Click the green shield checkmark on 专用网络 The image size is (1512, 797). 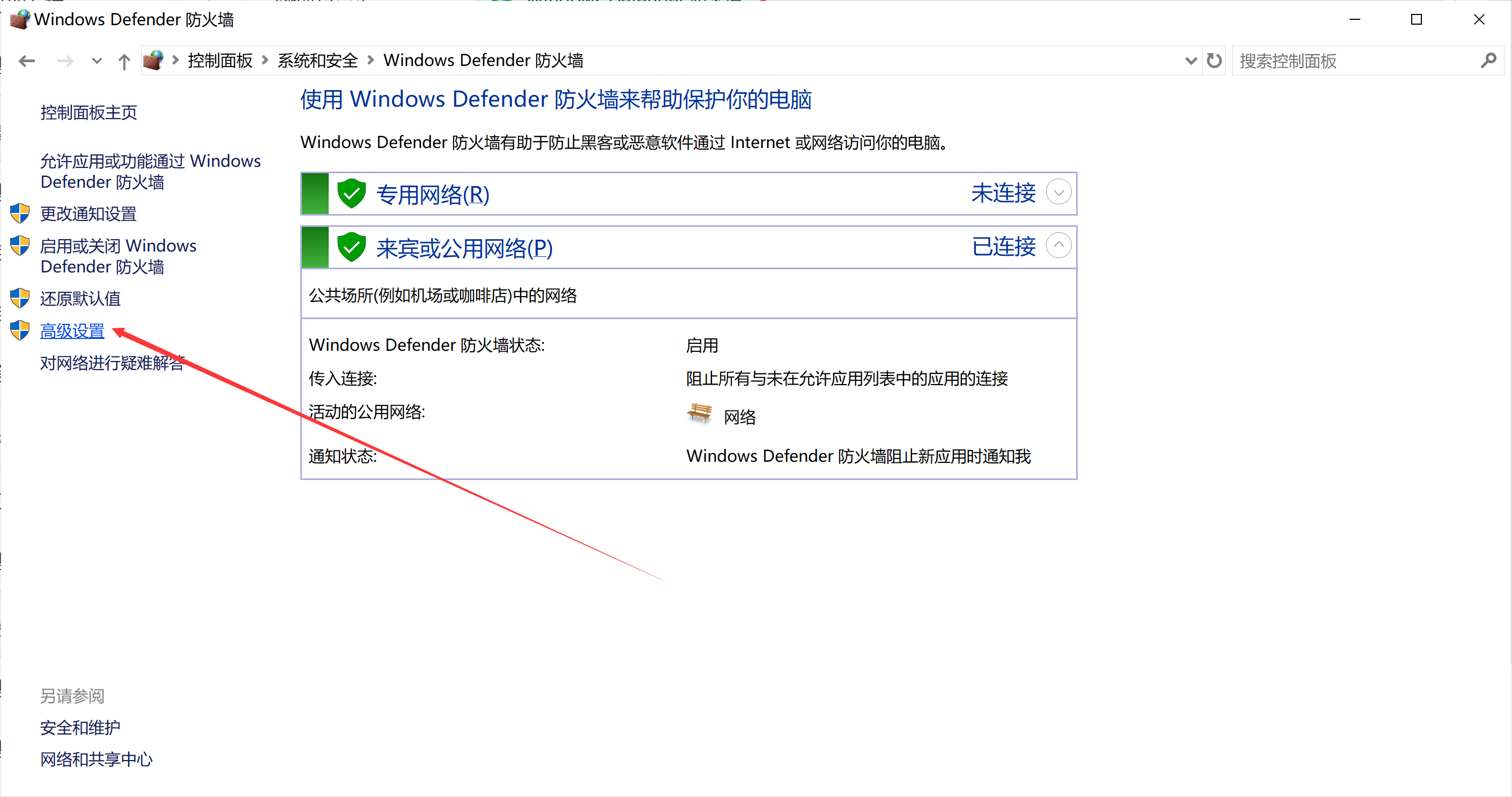tap(352, 193)
